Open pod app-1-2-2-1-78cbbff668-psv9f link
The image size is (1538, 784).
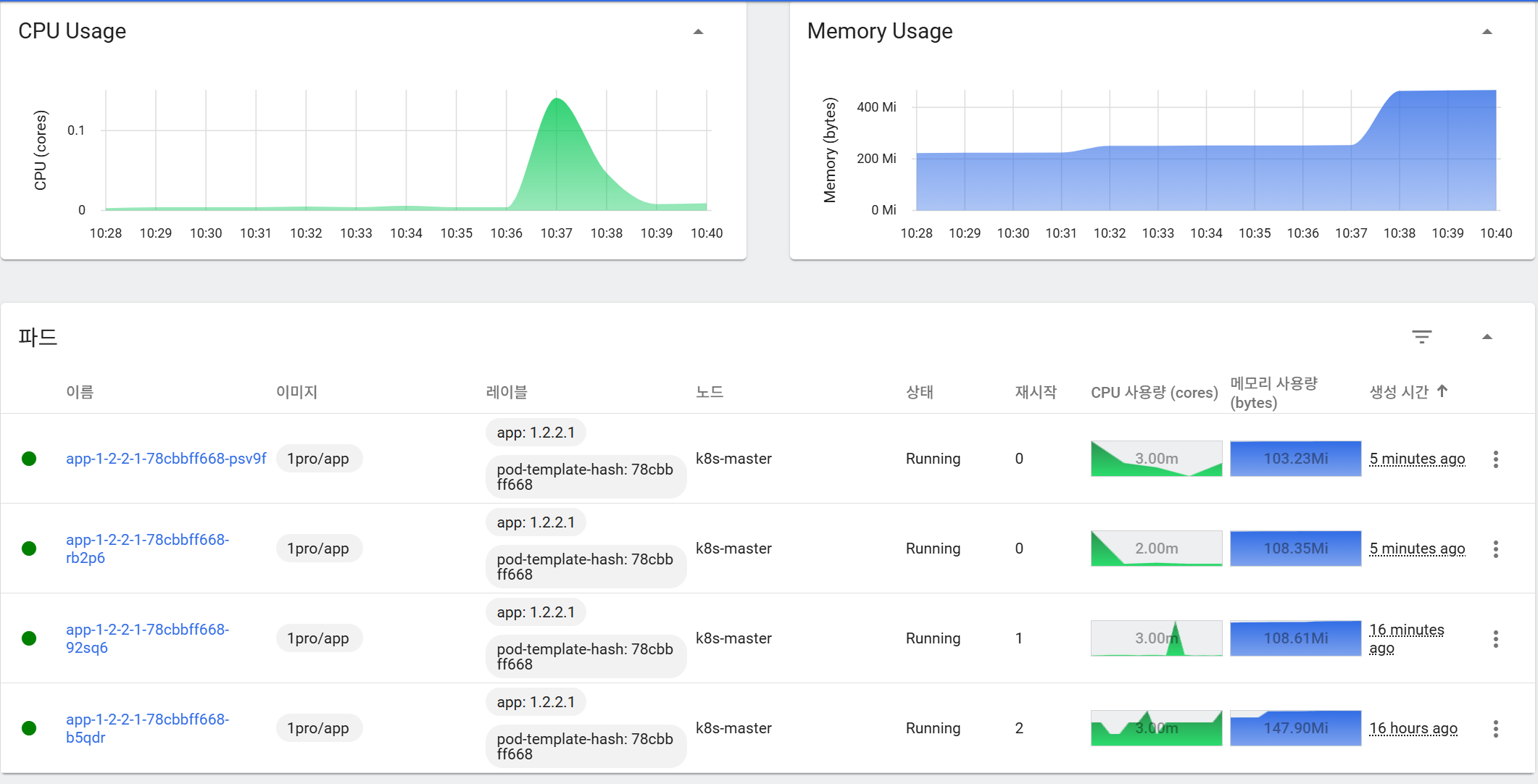[166, 459]
